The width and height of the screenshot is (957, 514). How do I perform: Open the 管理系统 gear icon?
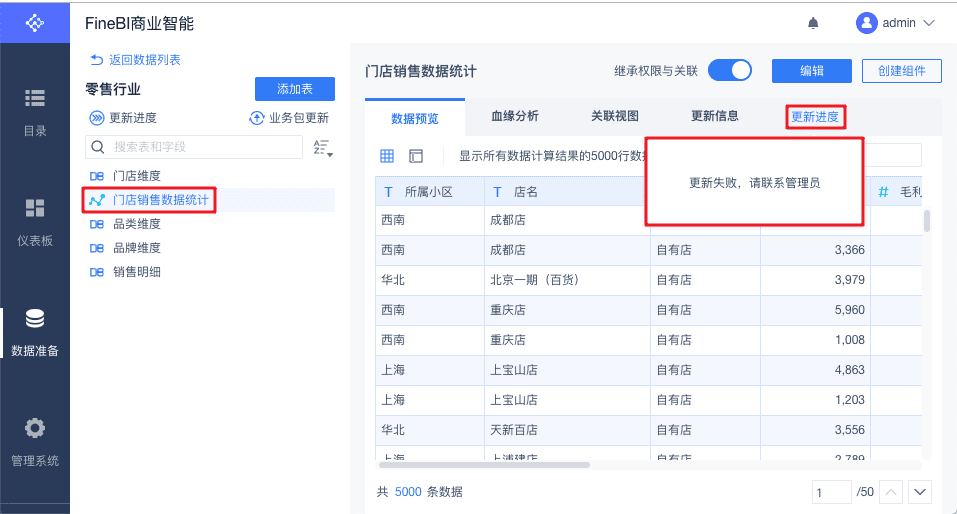tap(35, 428)
